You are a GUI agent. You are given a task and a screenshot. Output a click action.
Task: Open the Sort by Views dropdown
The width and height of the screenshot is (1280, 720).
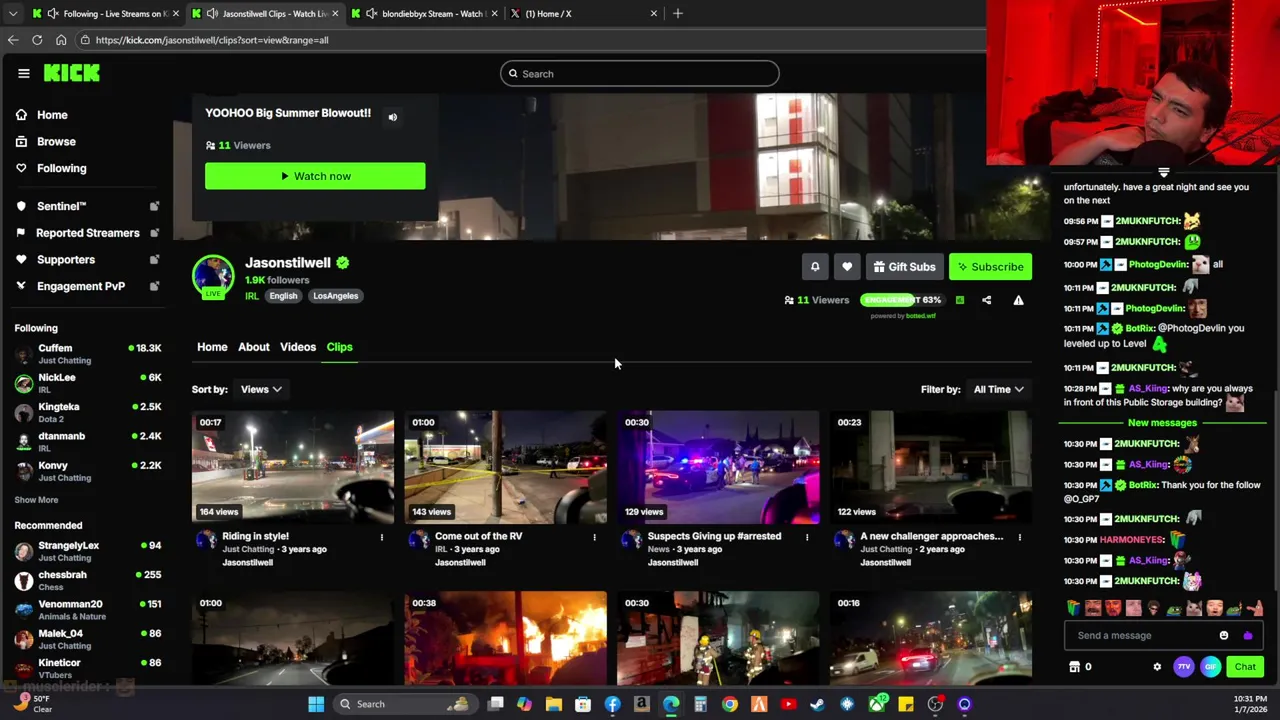tap(261, 389)
